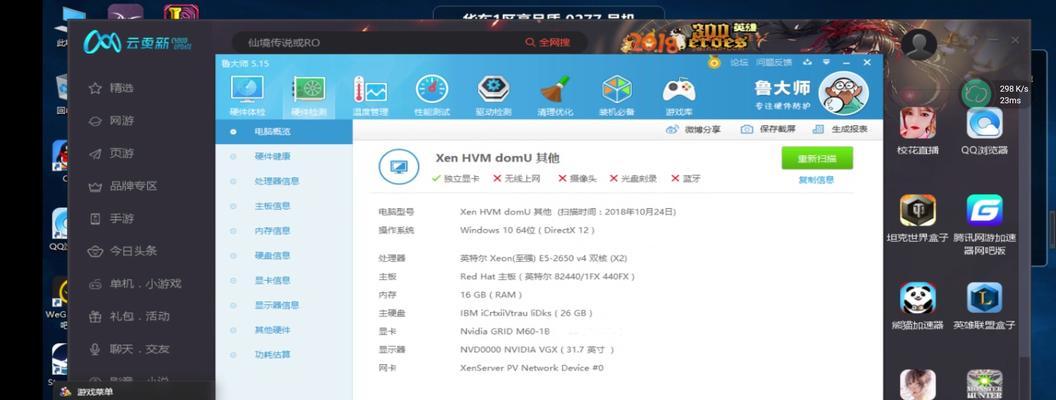The height and width of the screenshot is (400, 1056).
Task: Open the 论坛 forum link
Action: (x=739, y=63)
